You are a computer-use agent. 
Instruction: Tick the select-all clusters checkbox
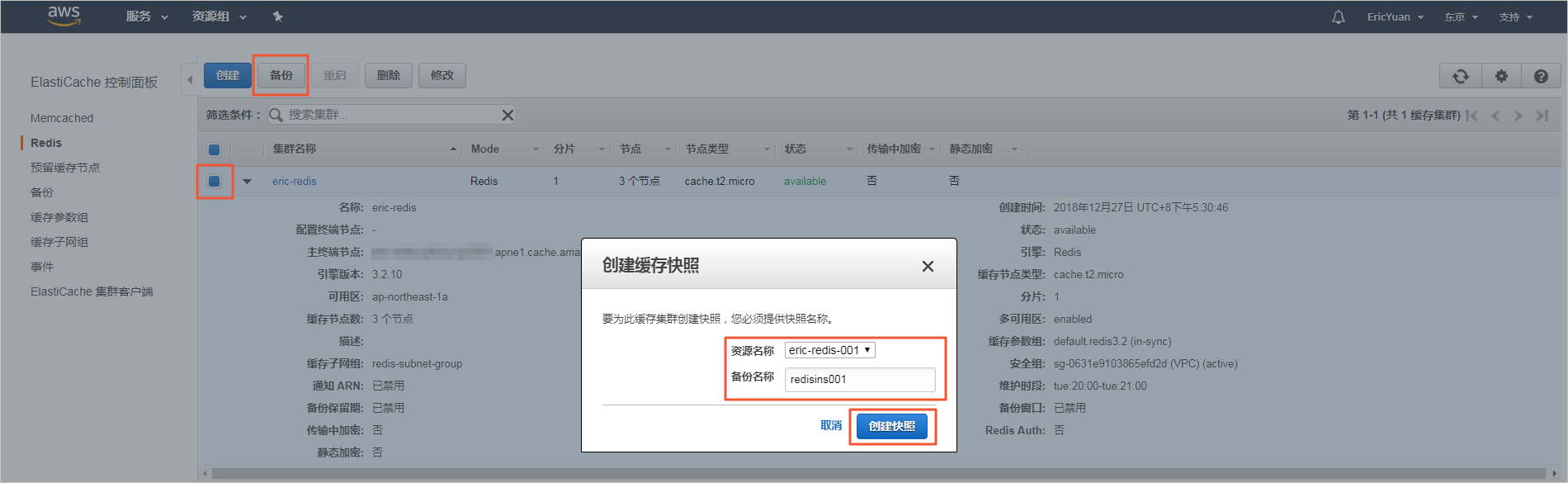[214, 149]
